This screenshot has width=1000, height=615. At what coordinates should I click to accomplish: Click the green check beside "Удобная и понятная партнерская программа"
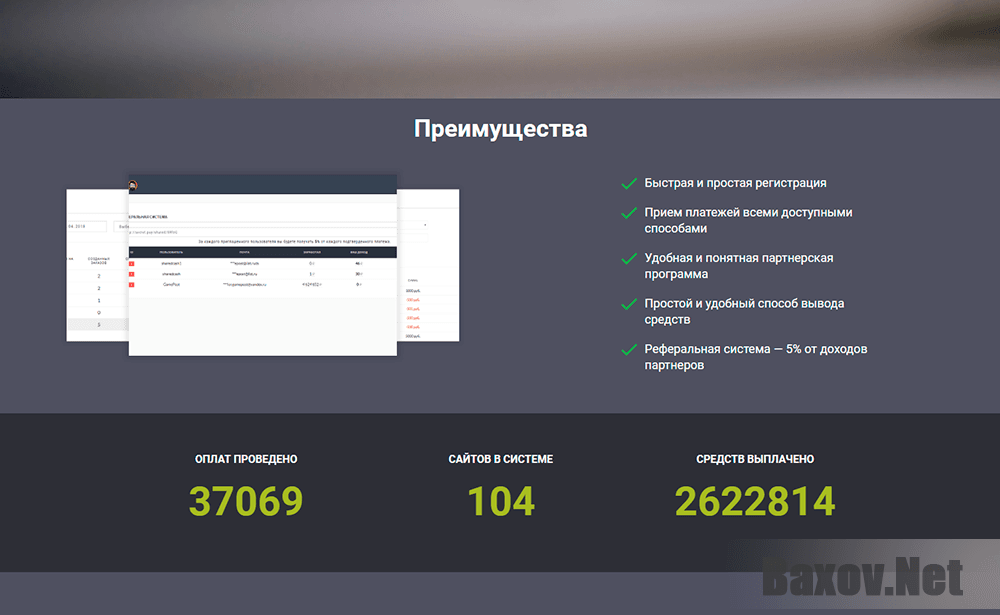[x=628, y=258]
